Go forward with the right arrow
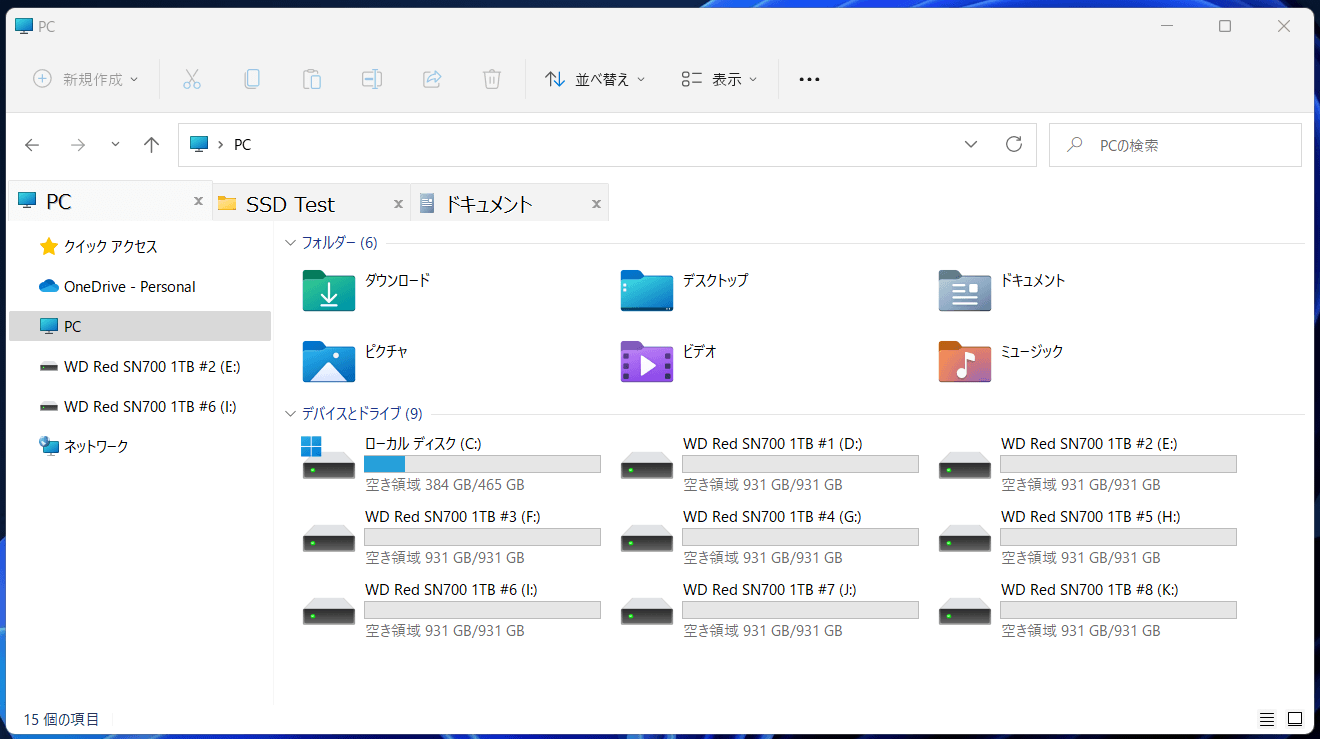 [x=78, y=145]
